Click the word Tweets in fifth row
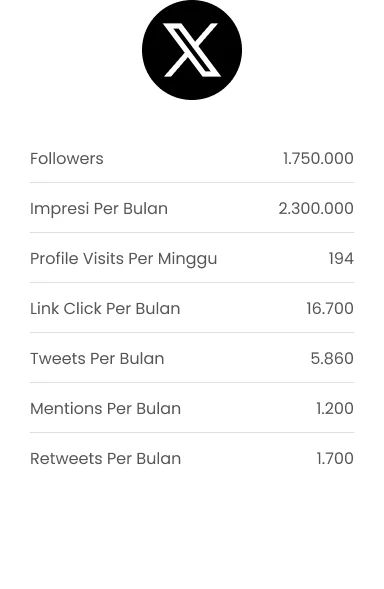This screenshot has height=589, width=384. [58, 358]
